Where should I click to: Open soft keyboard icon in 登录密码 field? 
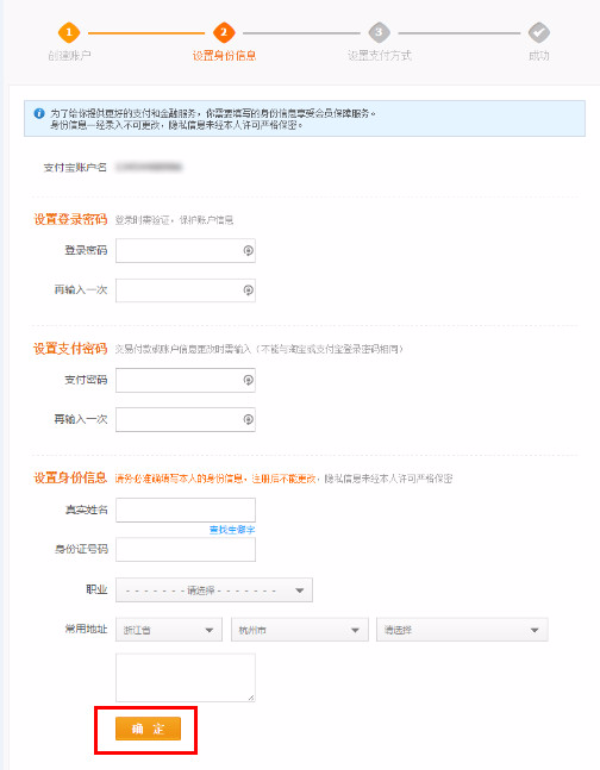coord(247,251)
